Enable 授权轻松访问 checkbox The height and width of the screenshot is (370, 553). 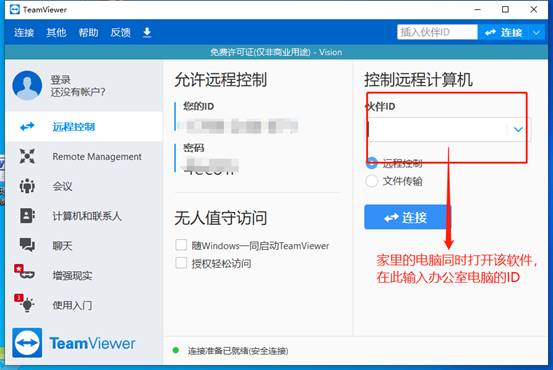(x=181, y=263)
